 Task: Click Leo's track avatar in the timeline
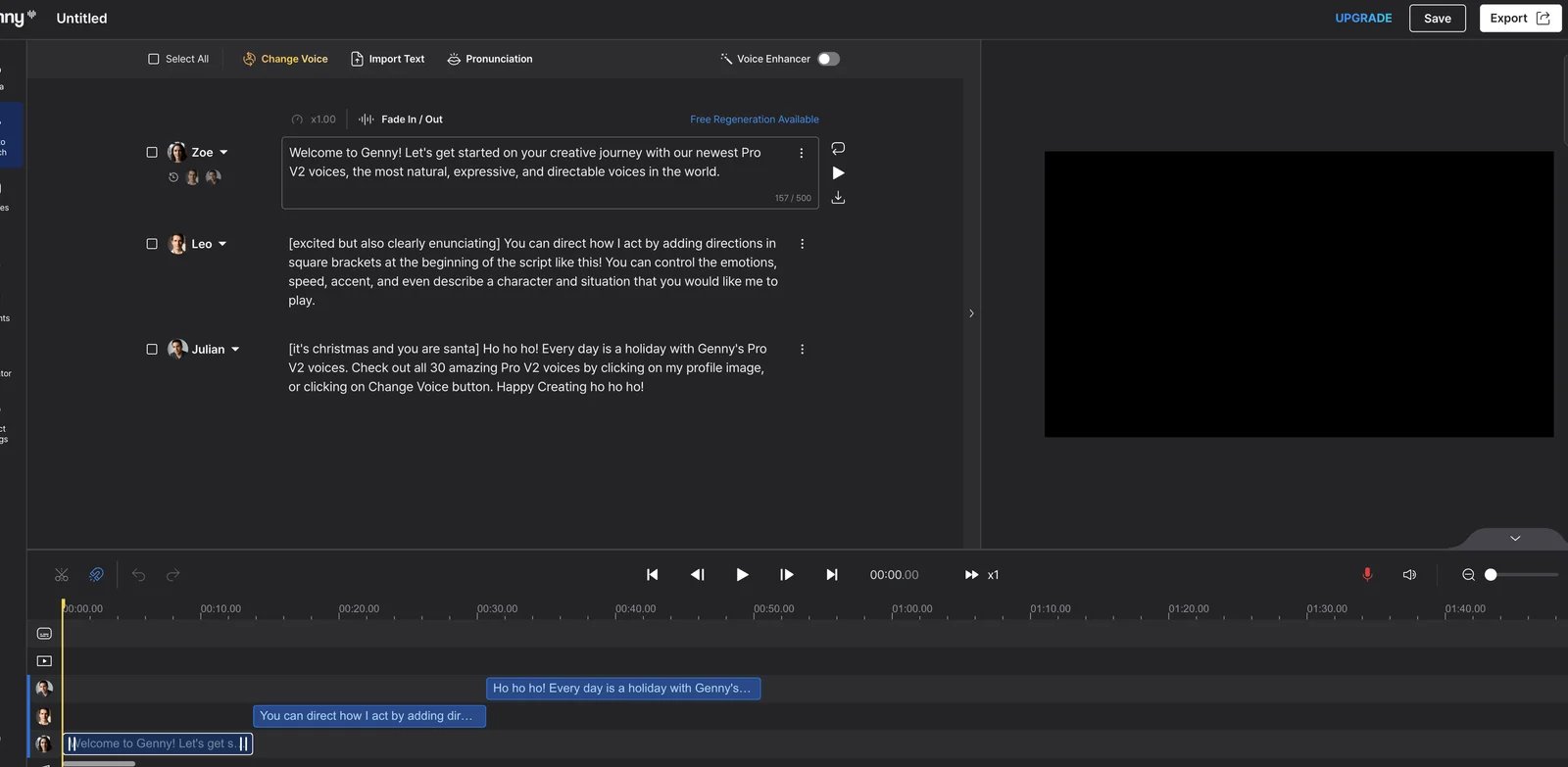(44, 716)
